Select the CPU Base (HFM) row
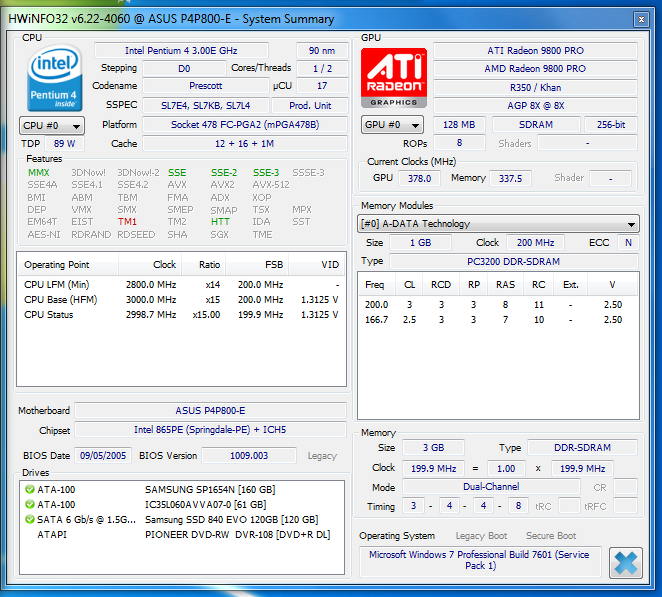The height and width of the screenshot is (597, 662). (x=182, y=300)
